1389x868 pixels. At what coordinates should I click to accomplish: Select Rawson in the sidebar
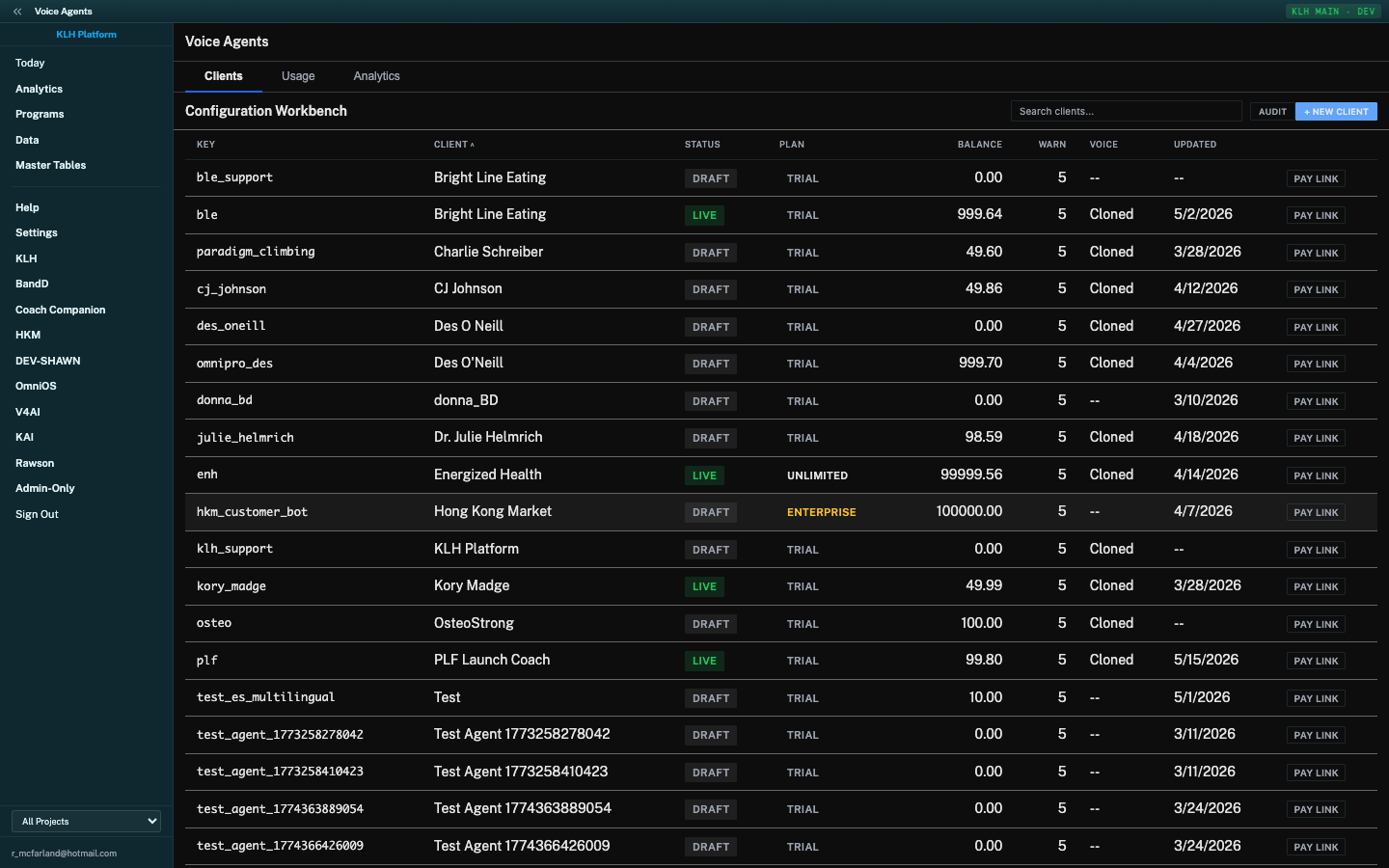(x=35, y=463)
